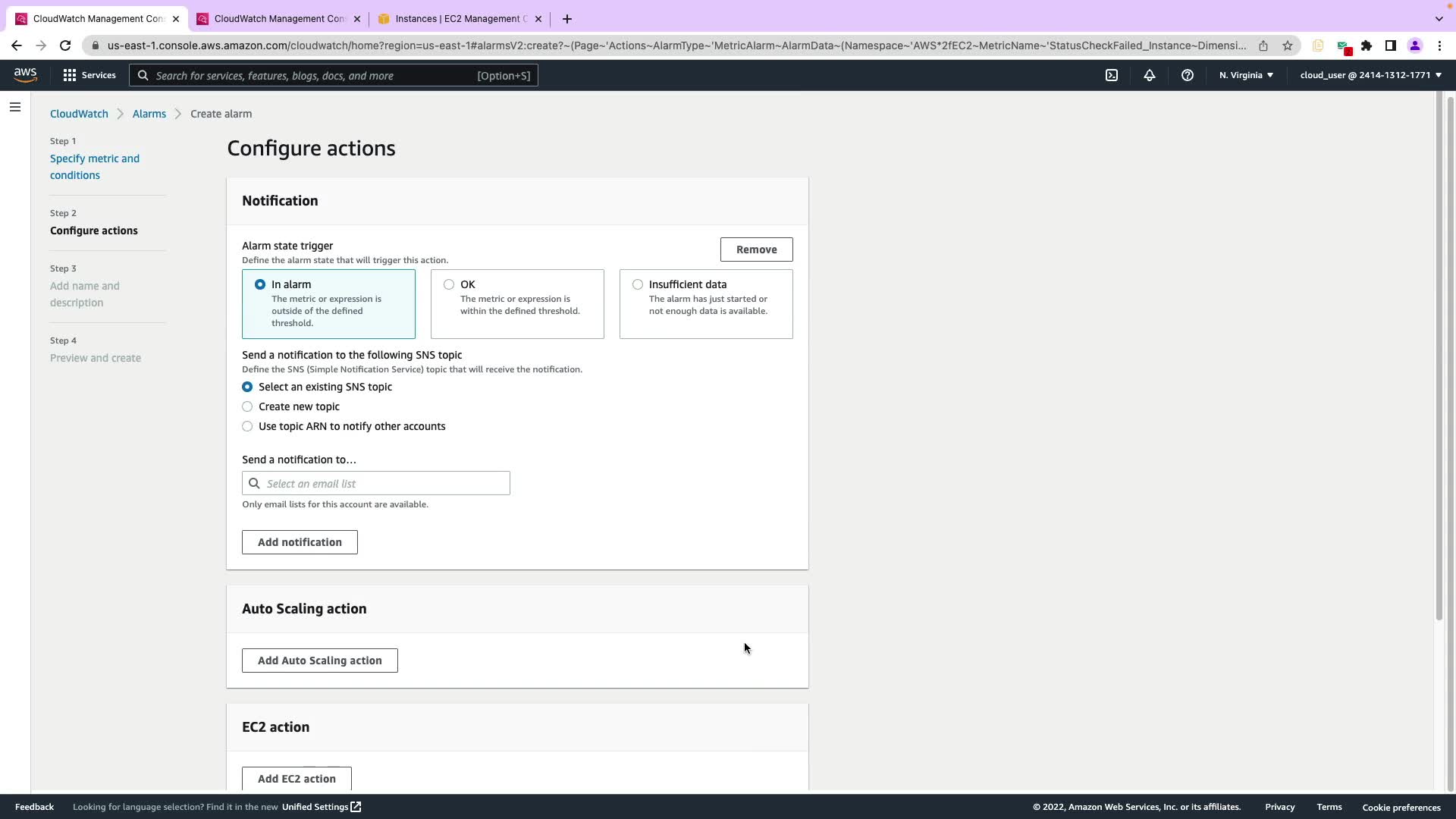Toggle the hamburger side navigation menu
Image resolution: width=1456 pixels, height=819 pixels.
(14, 107)
